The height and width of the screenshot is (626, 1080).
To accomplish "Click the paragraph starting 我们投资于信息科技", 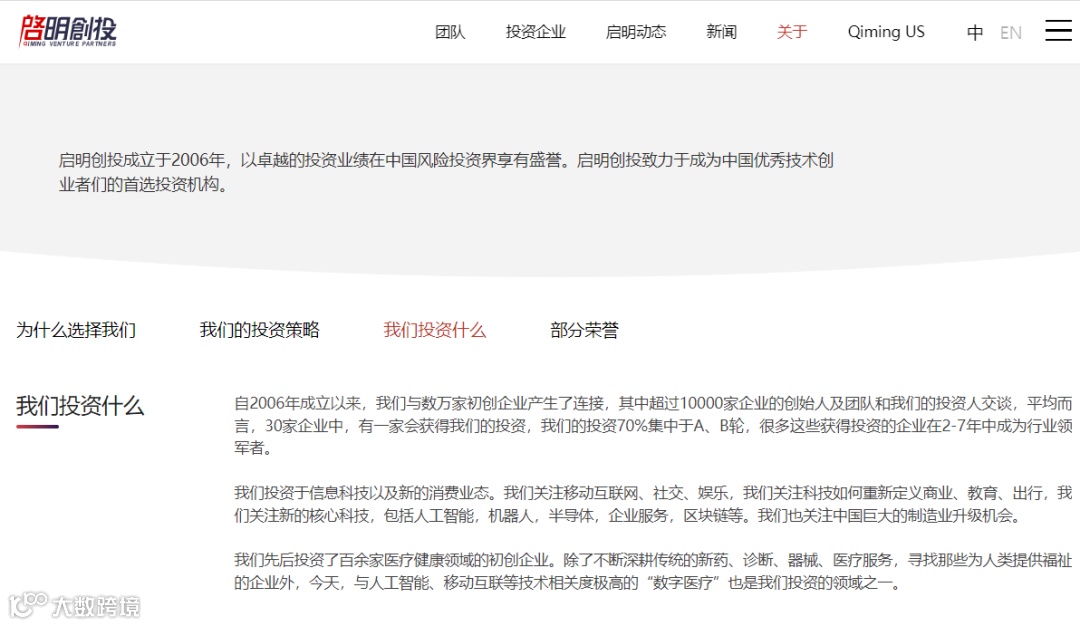I will pyautogui.click(x=653, y=504).
